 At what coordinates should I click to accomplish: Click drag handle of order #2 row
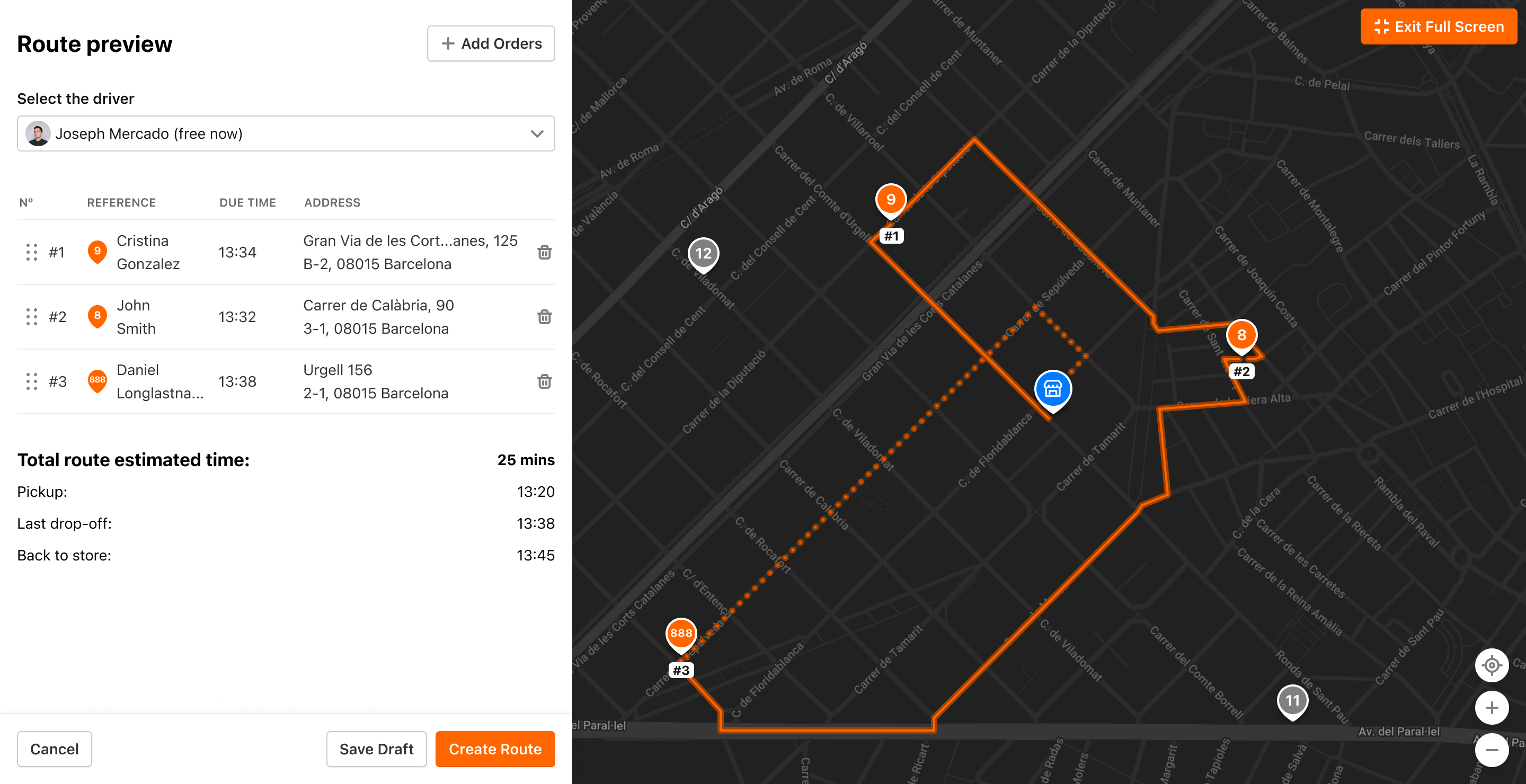[32, 317]
